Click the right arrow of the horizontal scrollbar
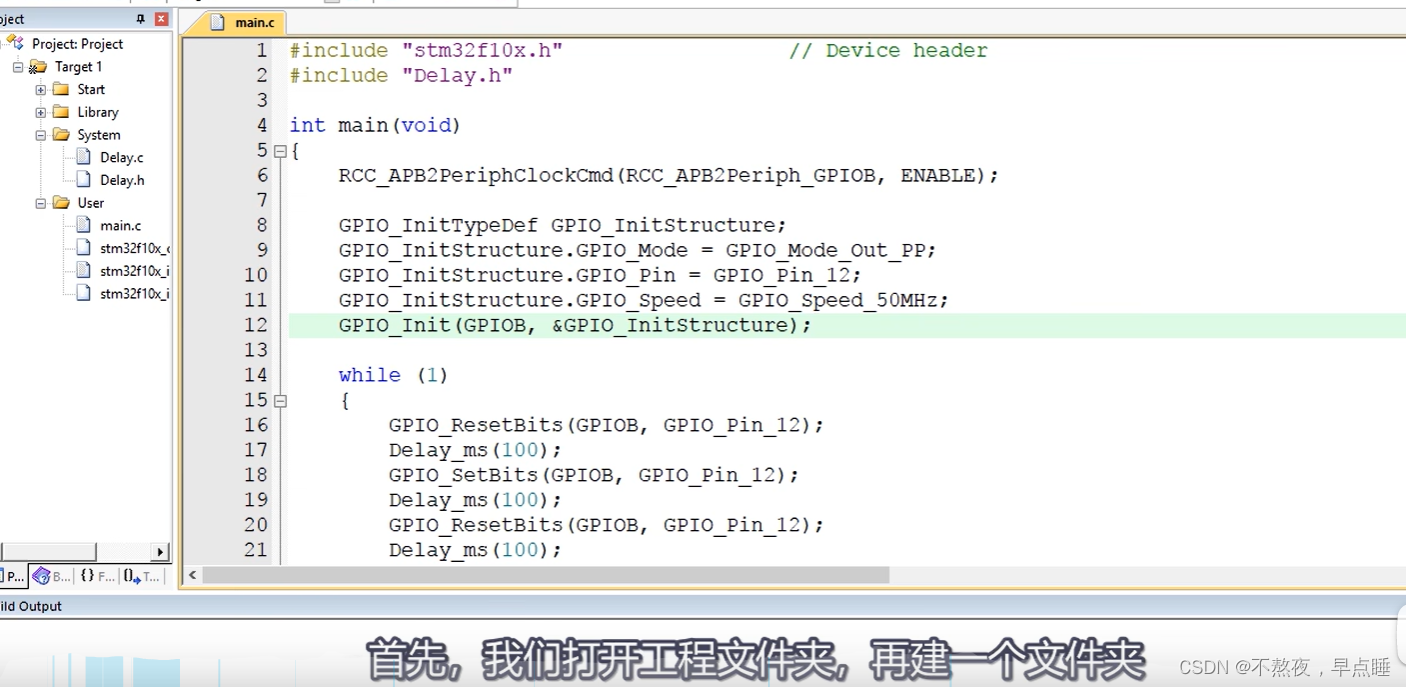 click(x=158, y=551)
